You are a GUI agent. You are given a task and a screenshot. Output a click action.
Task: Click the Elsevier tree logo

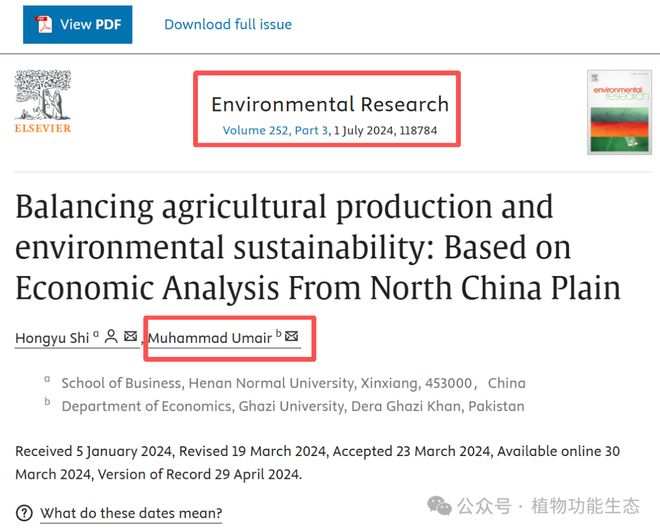(42, 96)
